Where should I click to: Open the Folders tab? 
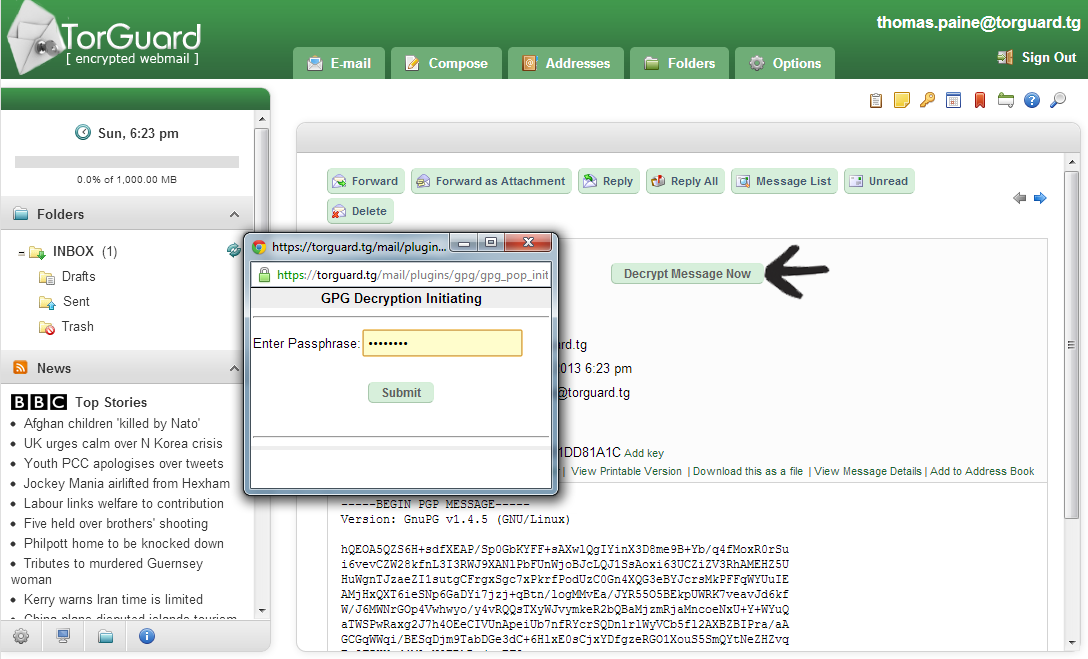click(679, 63)
